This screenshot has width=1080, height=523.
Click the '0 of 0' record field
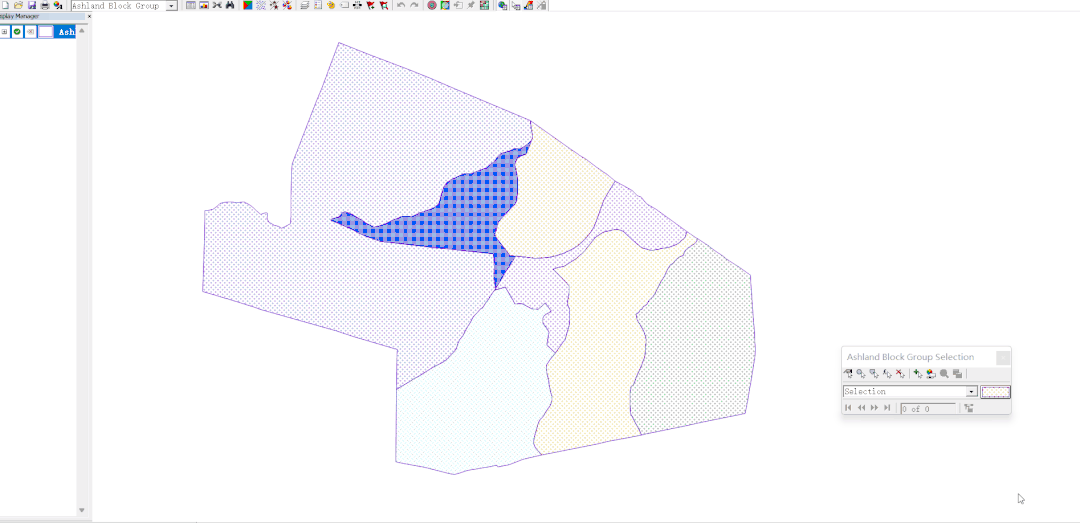(x=928, y=409)
